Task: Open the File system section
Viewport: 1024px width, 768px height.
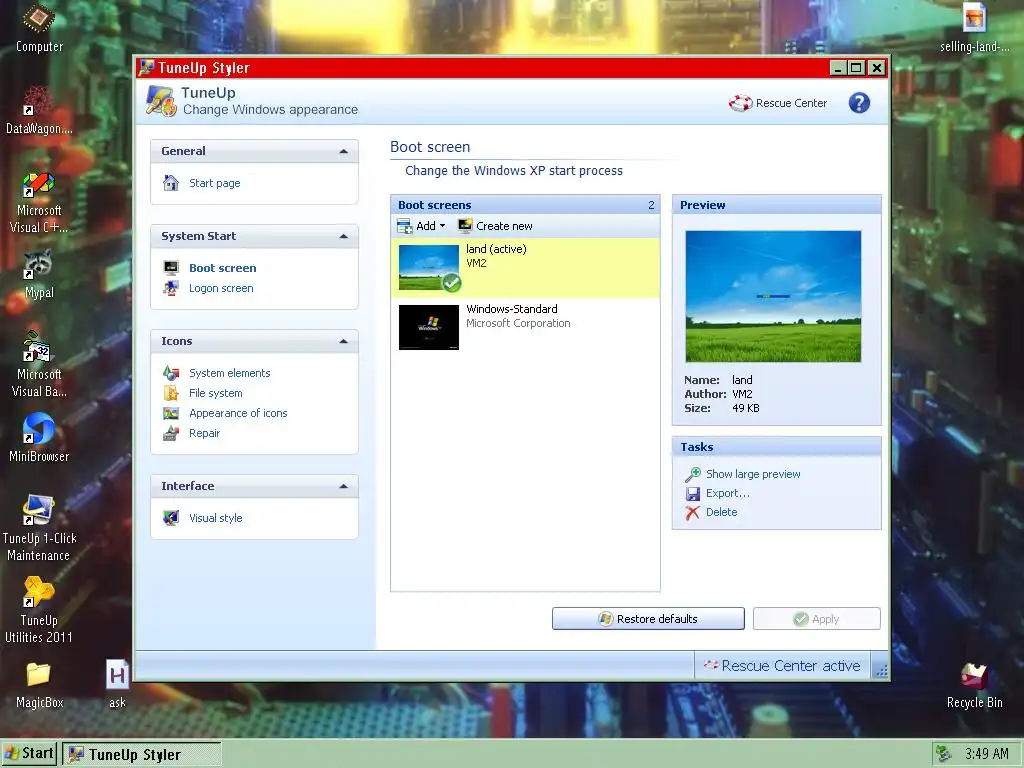Action: pos(216,393)
